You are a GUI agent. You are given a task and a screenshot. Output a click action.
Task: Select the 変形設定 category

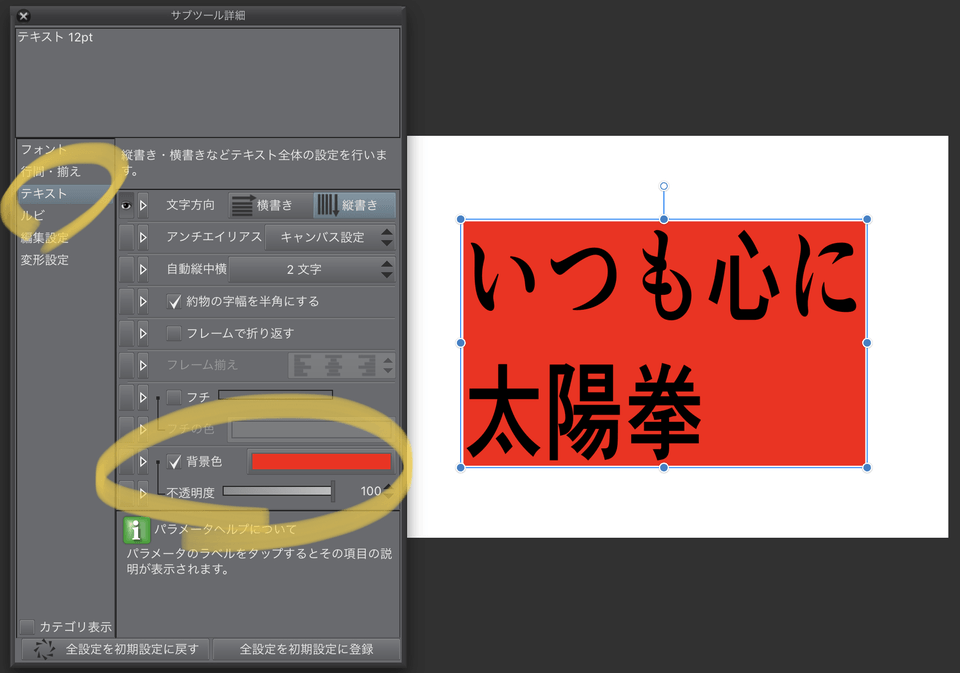point(44,260)
